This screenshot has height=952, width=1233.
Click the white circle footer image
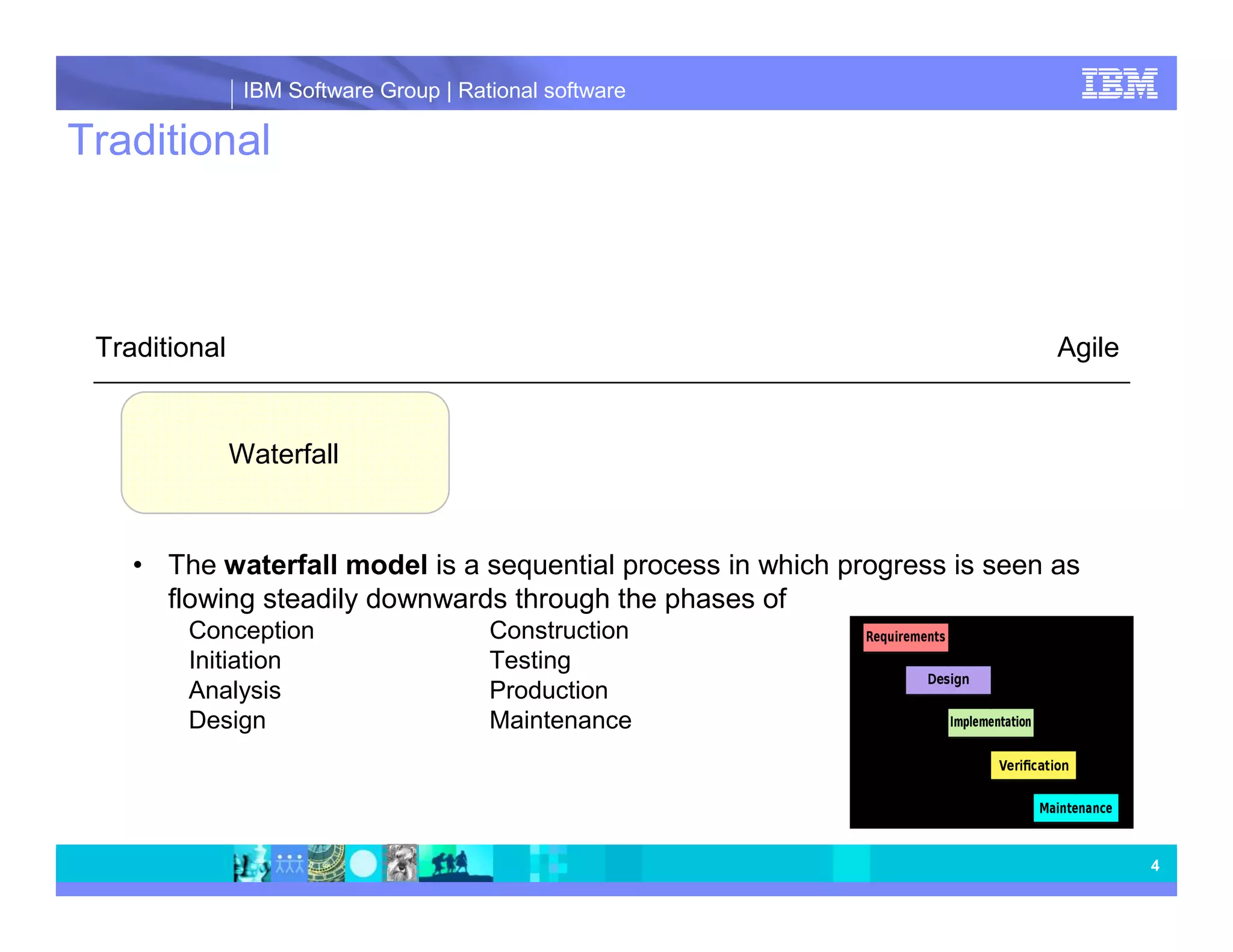(x=363, y=864)
